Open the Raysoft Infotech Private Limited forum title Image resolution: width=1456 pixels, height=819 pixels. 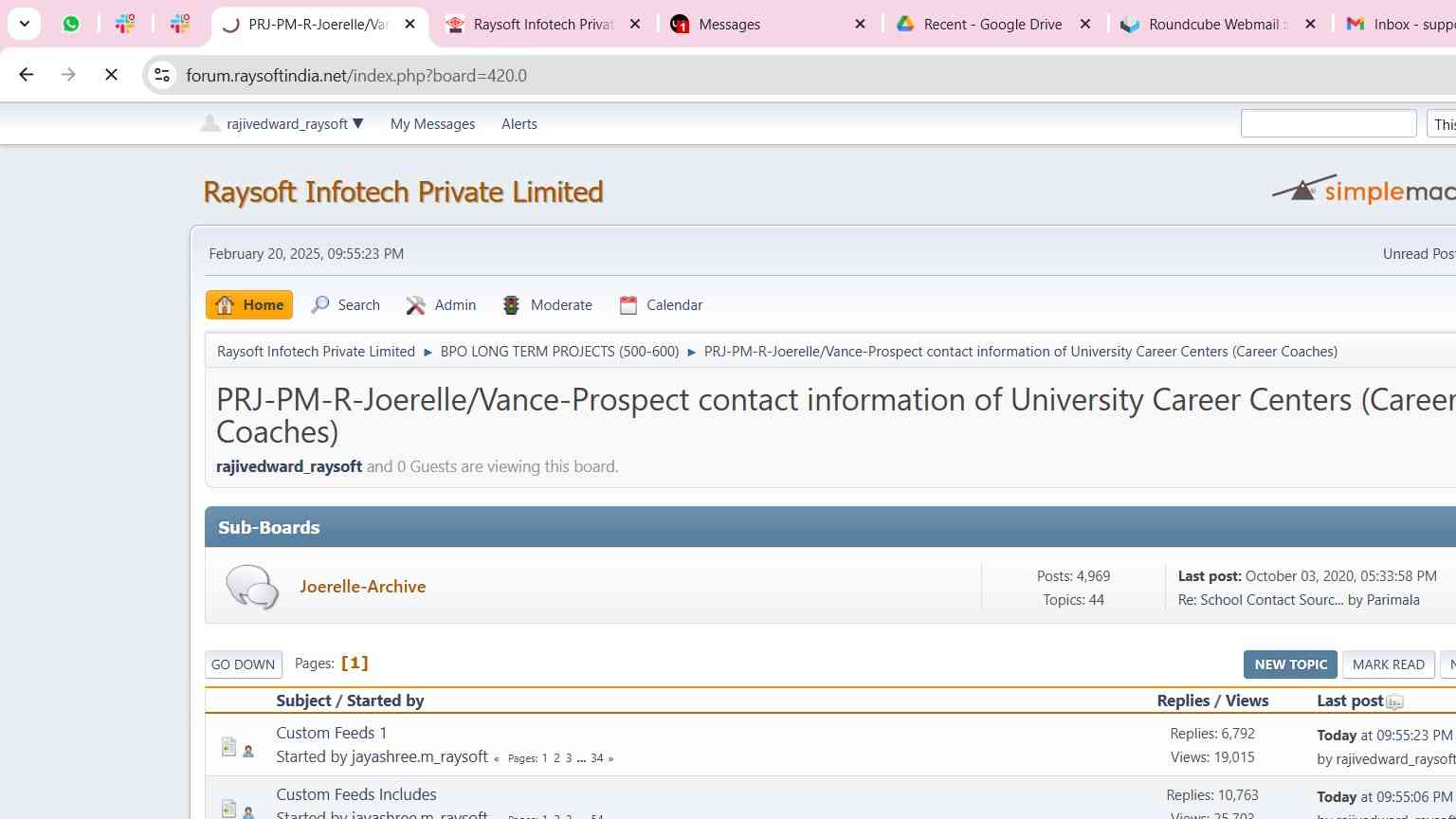click(403, 191)
